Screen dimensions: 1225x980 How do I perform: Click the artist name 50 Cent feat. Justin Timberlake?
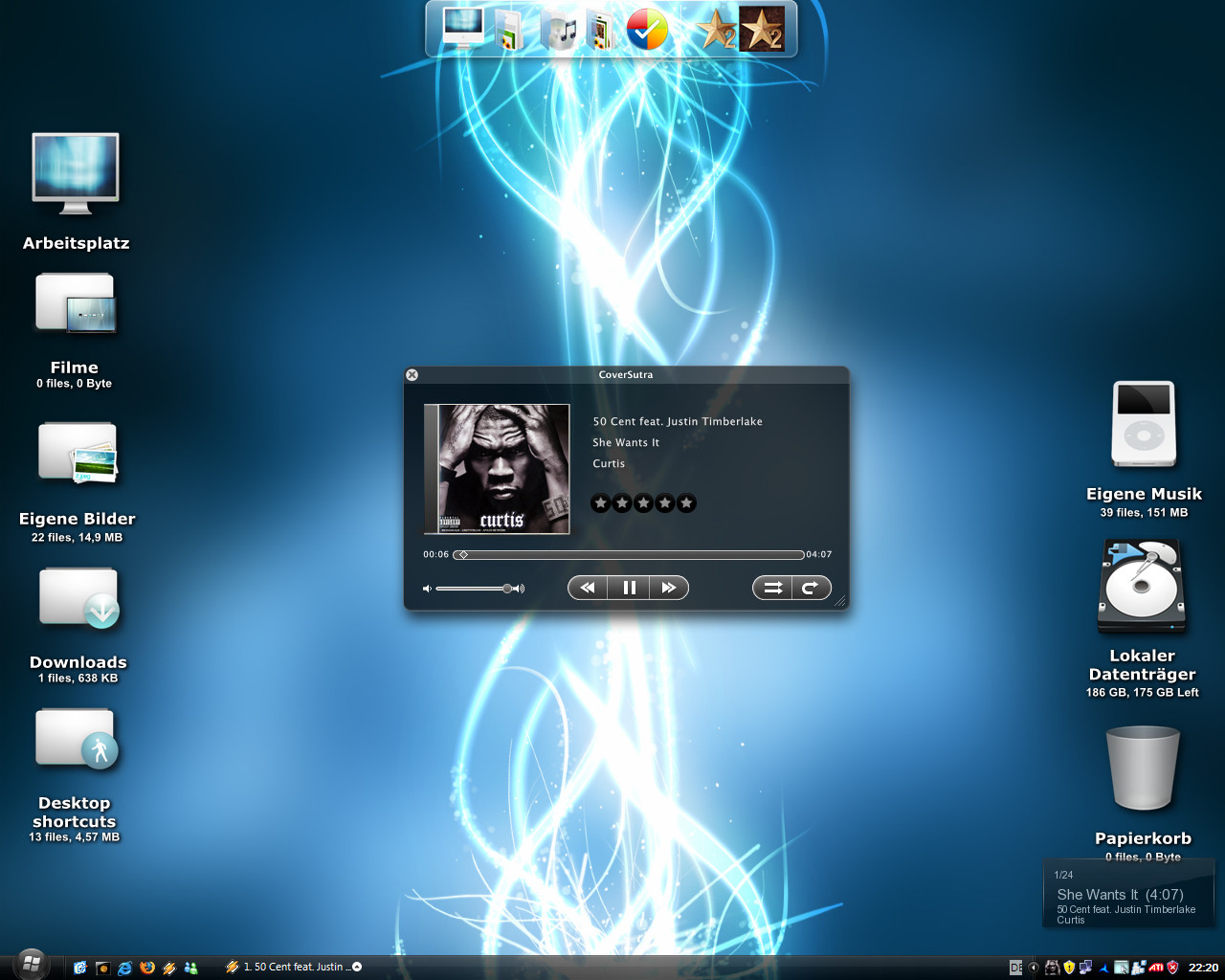click(678, 421)
